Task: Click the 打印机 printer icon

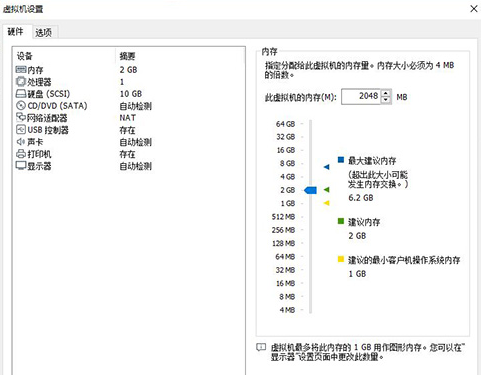Action: click(21, 154)
